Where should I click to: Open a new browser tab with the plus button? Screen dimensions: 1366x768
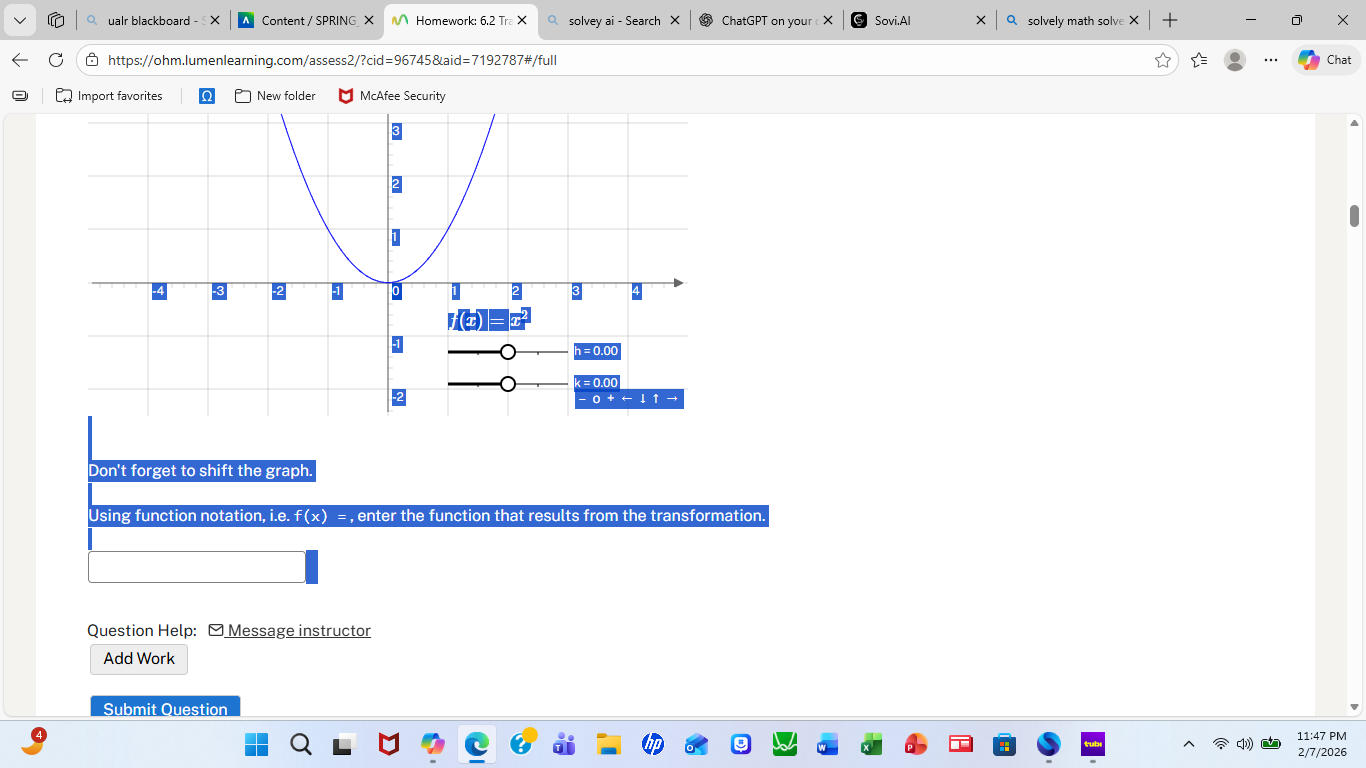click(1170, 20)
